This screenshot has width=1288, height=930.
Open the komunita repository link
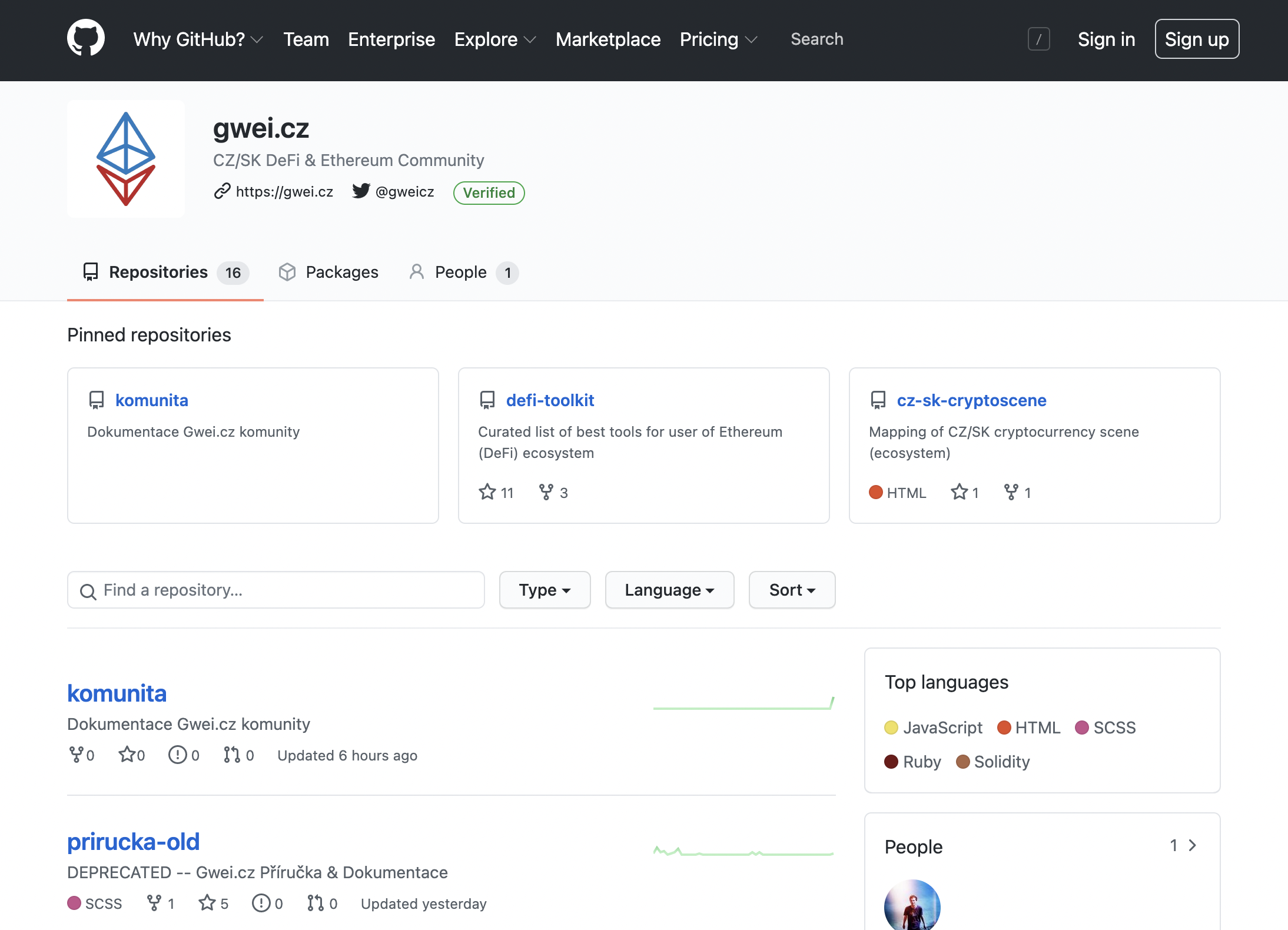click(152, 400)
